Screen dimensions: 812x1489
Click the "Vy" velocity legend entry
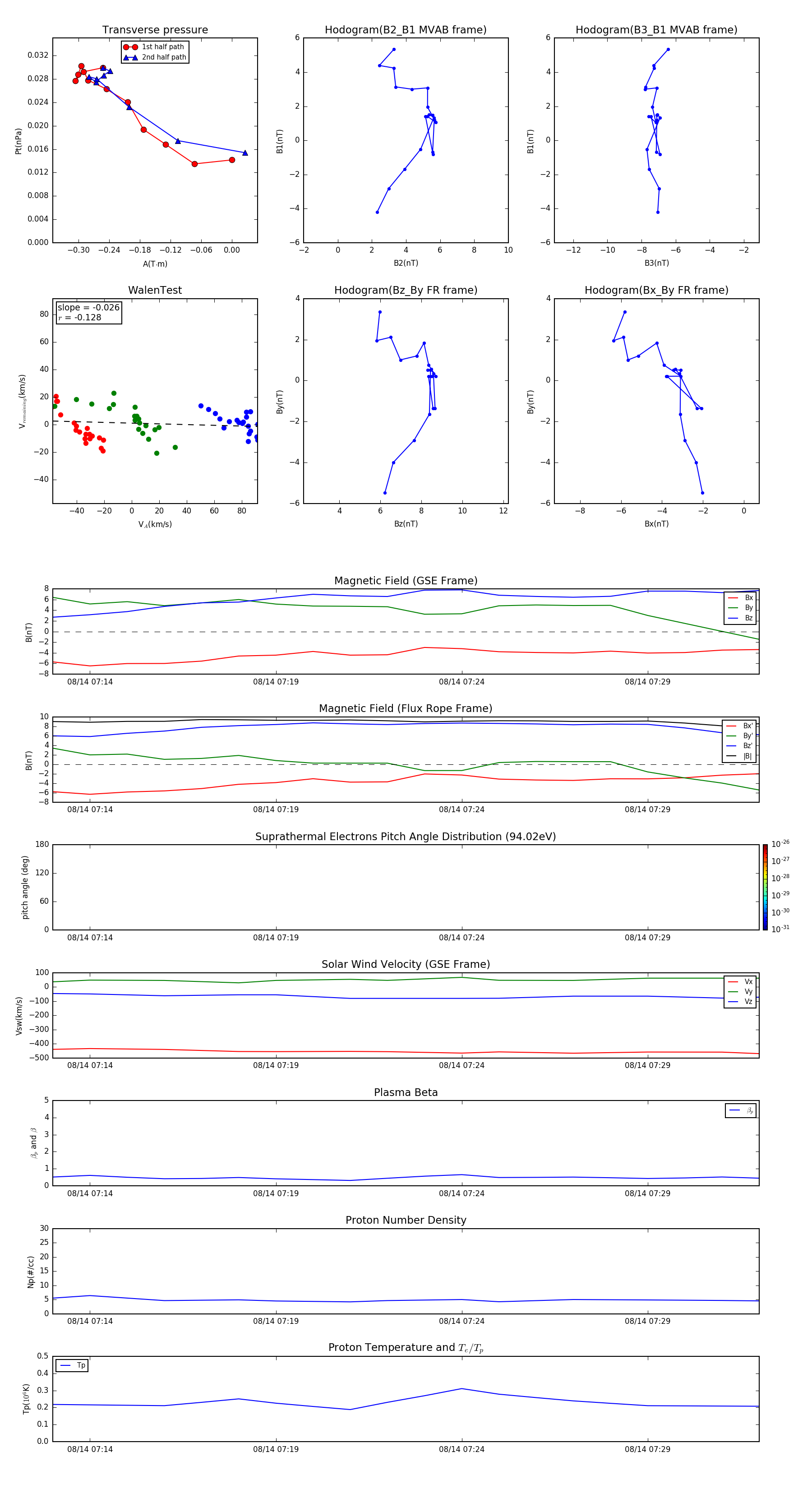point(740,991)
